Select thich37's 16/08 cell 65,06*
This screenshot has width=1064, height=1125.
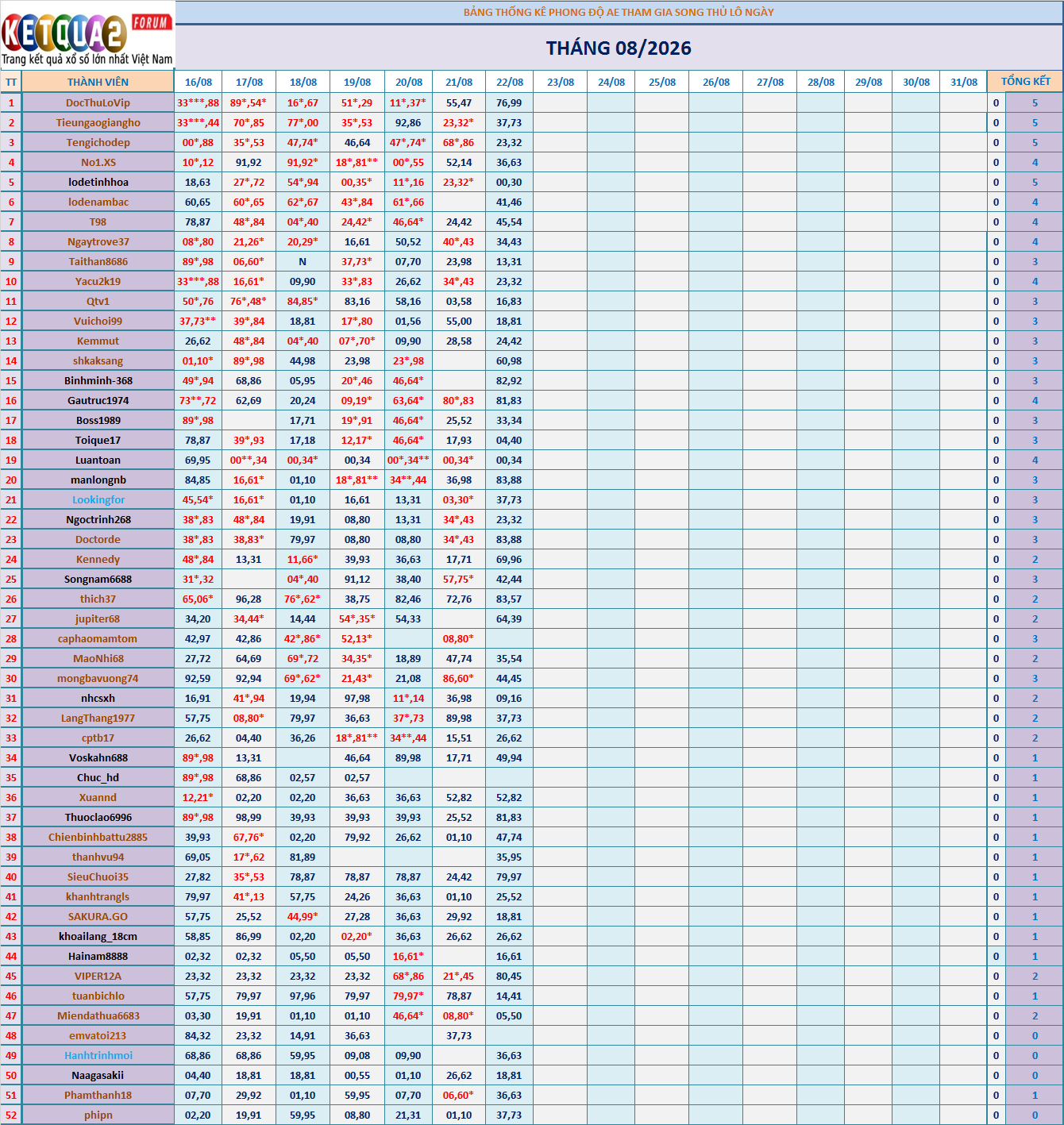[x=199, y=599]
